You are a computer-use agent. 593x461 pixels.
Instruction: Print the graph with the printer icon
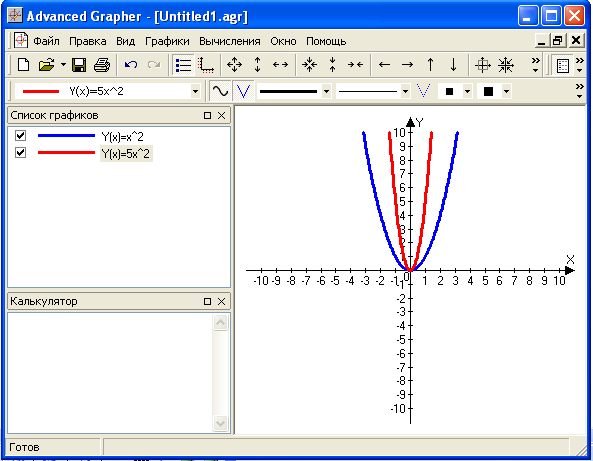[x=102, y=65]
